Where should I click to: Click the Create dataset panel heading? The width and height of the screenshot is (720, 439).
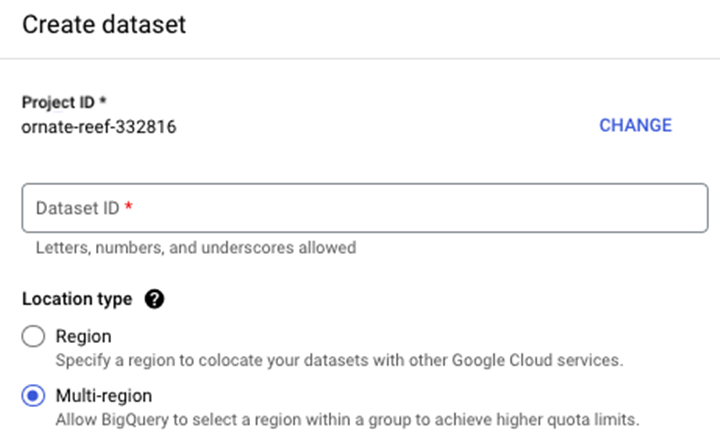pyautogui.click(x=104, y=25)
